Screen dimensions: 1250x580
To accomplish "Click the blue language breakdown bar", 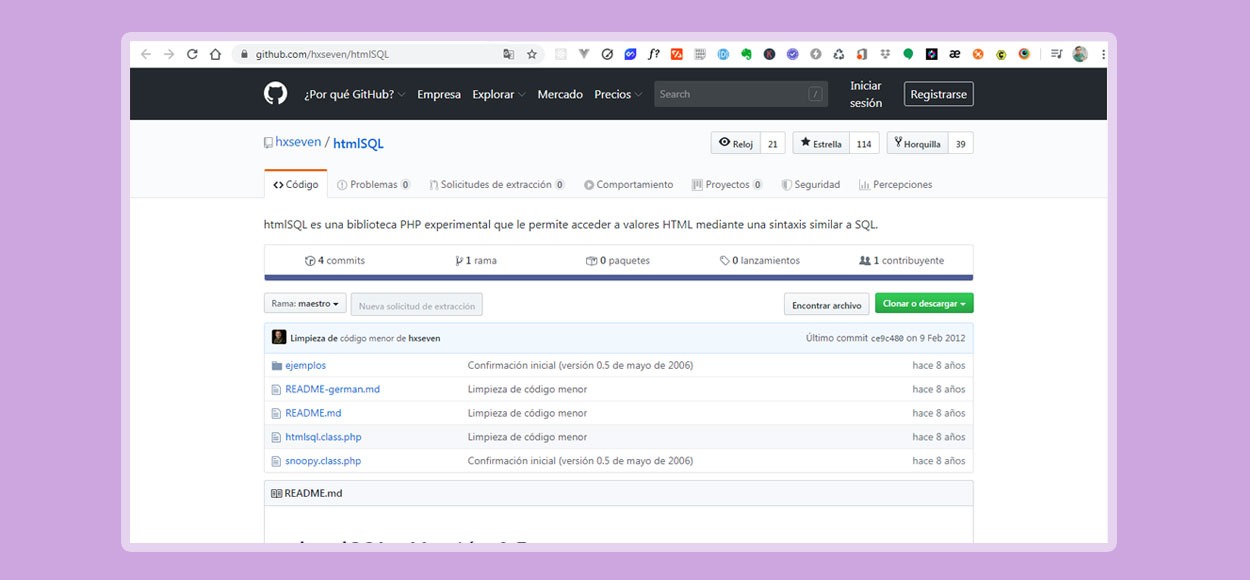I will coord(618,277).
